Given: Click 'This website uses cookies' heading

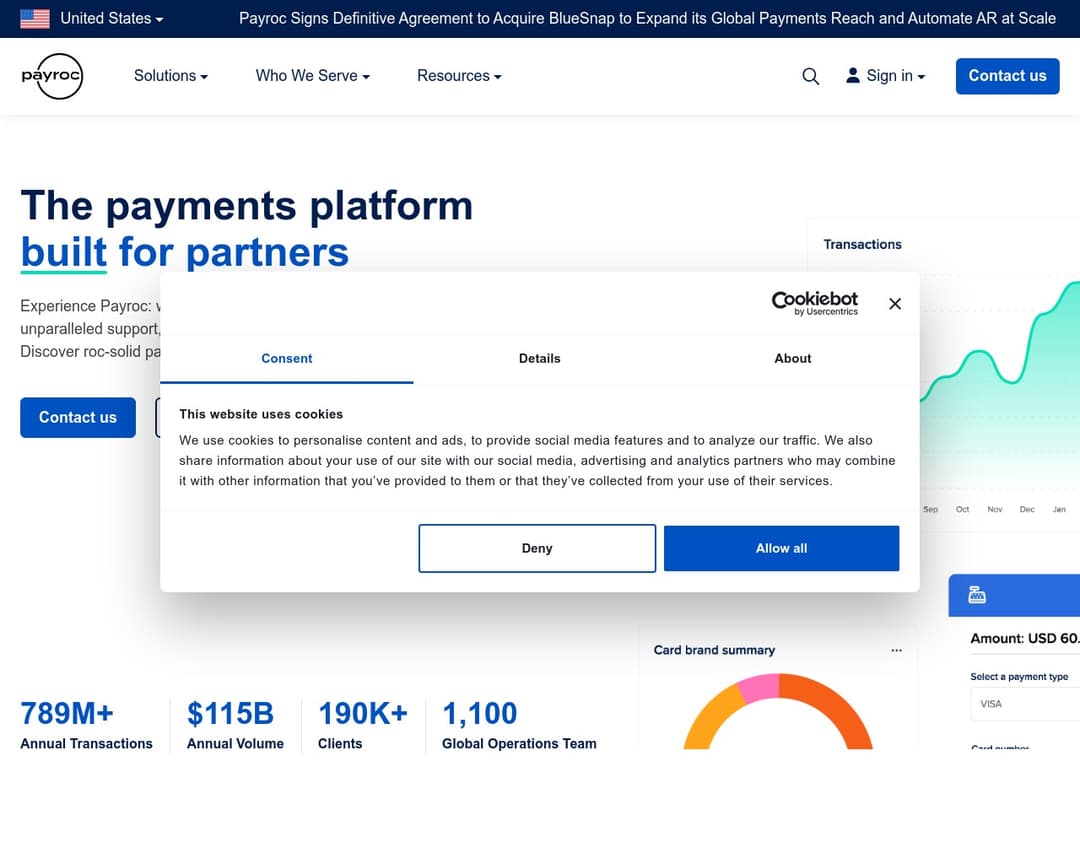Looking at the screenshot, I should tap(261, 414).
